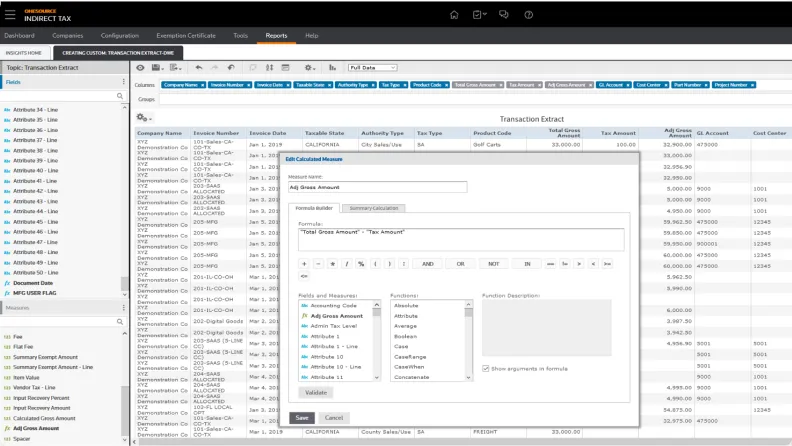The height and width of the screenshot is (446, 792).
Task: Select Average in the Functions list
Action: 405,326
